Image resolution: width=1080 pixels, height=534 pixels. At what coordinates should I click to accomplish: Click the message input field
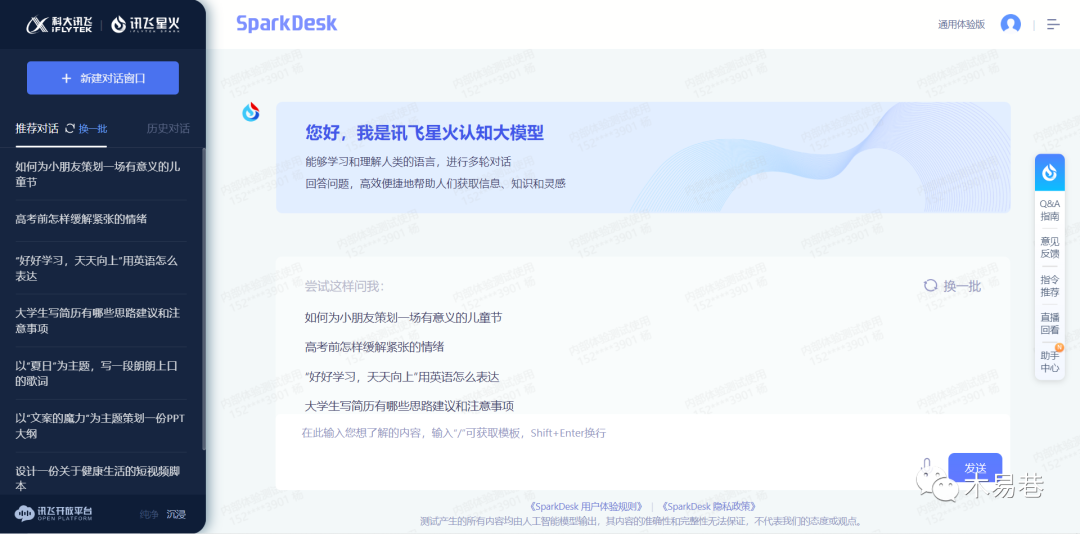[x=643, y=451]
